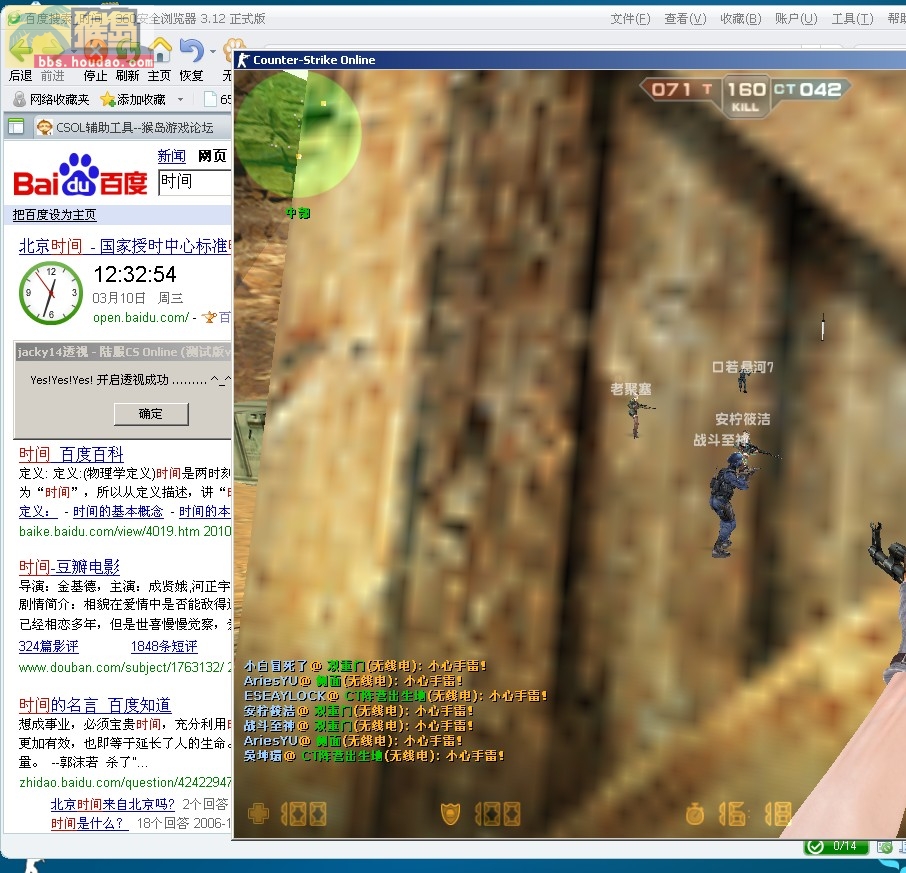This screenshot has width=906, height=873.
Task: Open the 文件(F) menu
Action: pos(630,19)
